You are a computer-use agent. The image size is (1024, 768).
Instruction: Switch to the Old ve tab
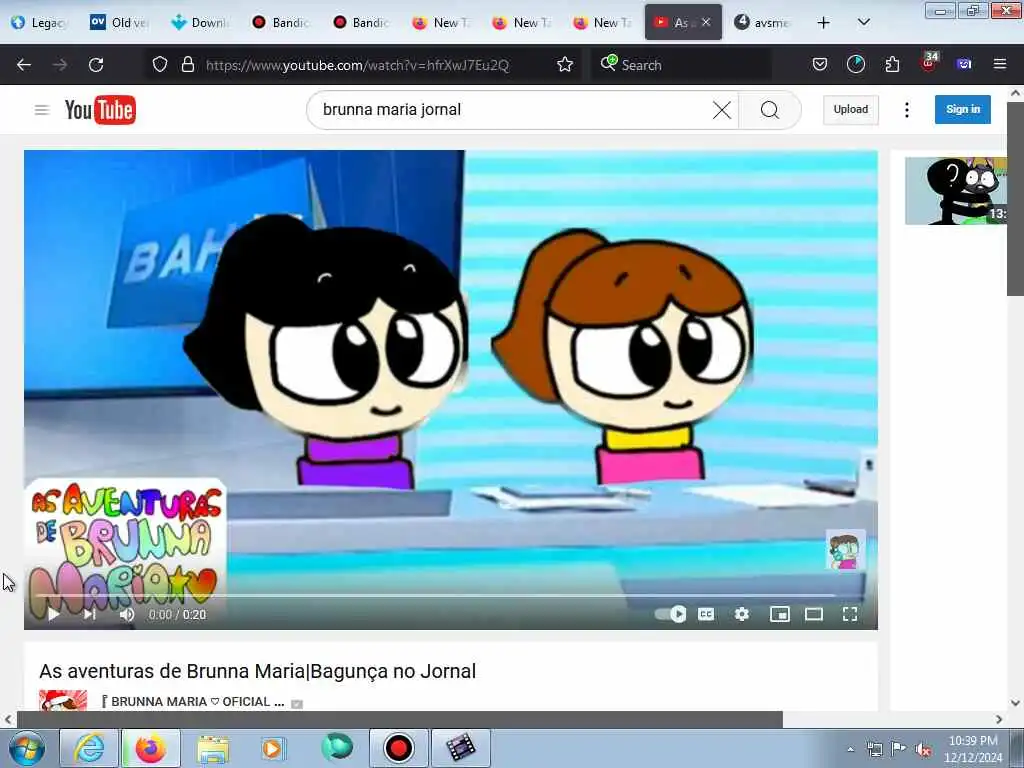[120, 22]
